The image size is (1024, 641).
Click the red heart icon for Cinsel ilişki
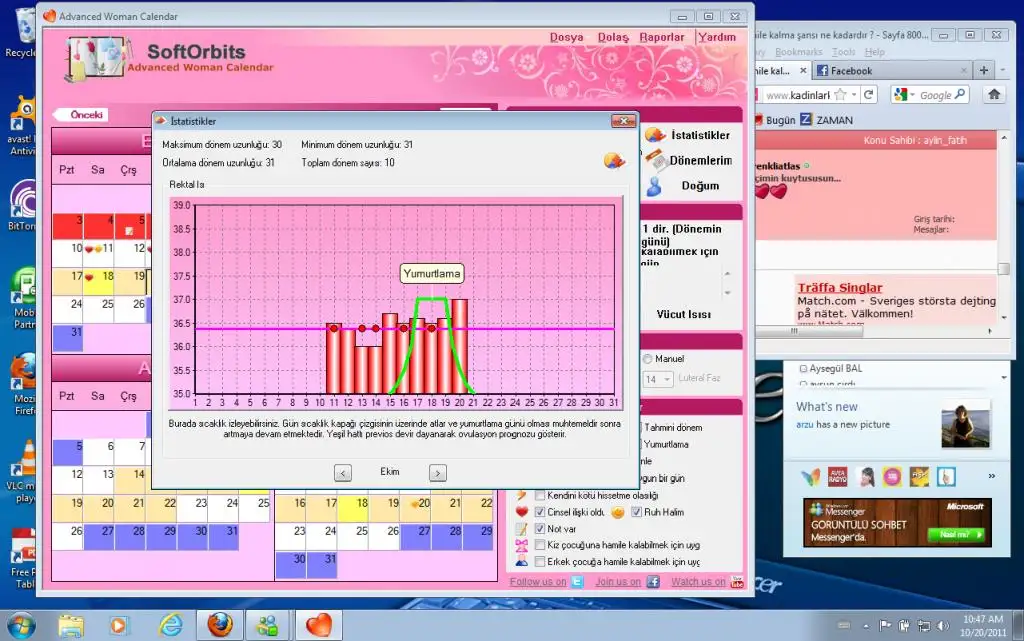click(522, 512)
